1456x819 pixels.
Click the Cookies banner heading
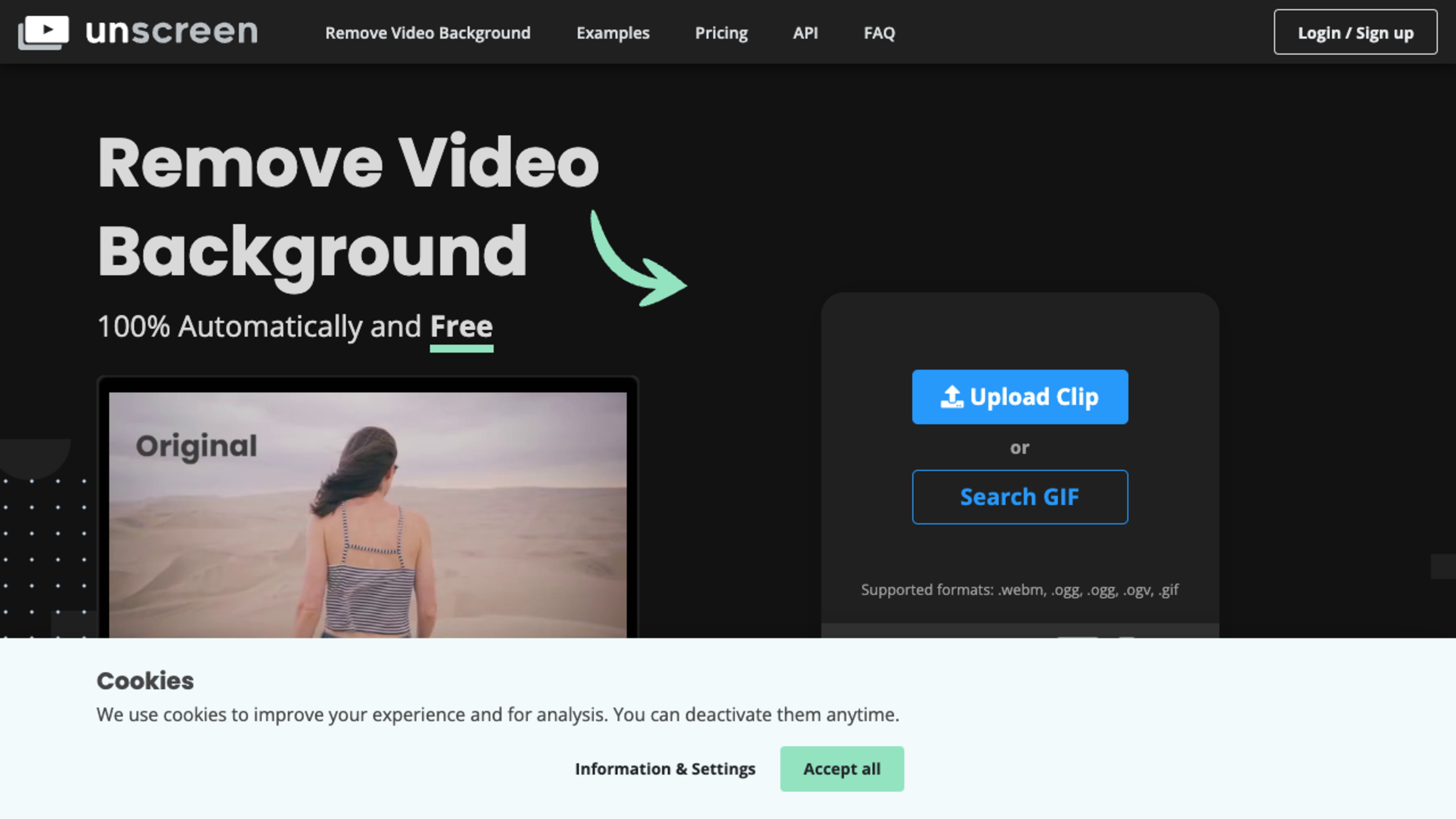tap(145, 681)
